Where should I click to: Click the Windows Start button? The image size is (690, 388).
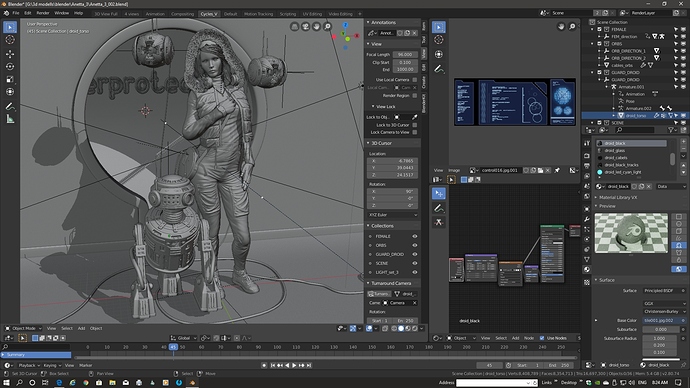click(6, 383)
